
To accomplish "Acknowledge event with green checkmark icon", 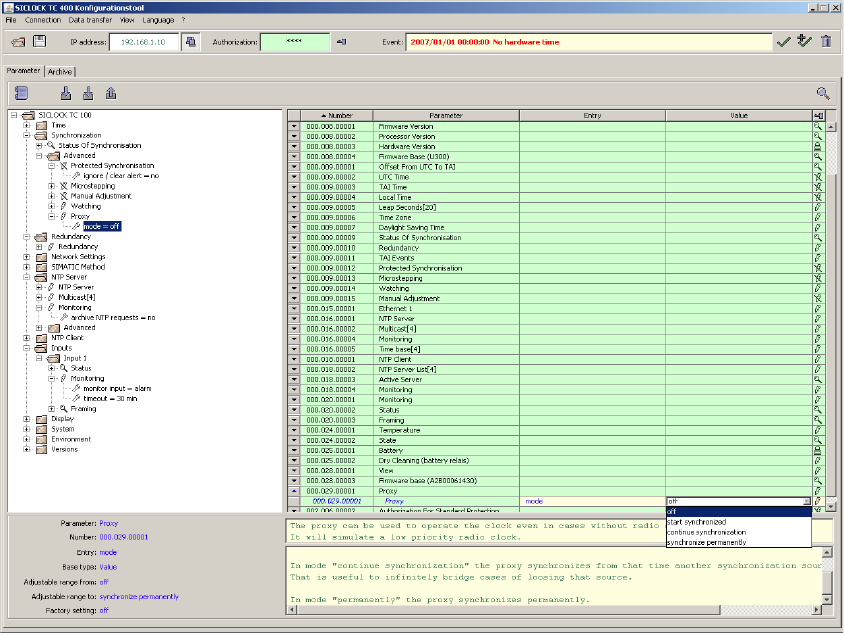I will coord(783,41).
